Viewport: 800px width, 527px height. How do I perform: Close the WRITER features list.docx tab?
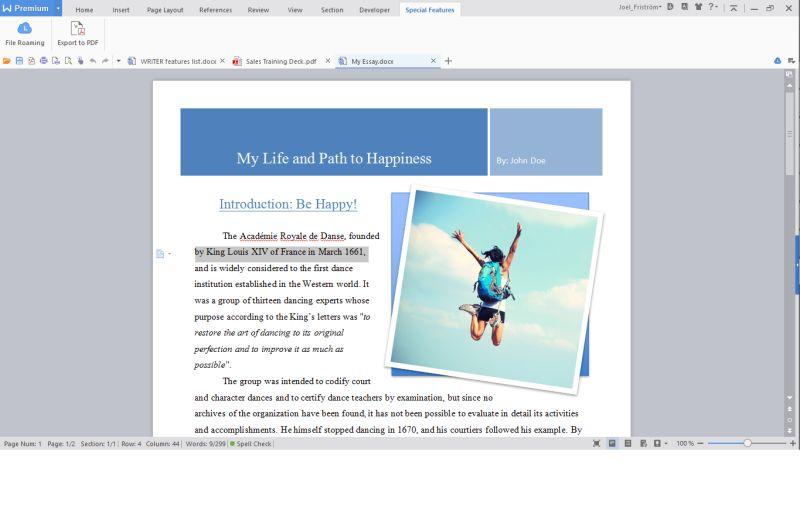point(222,61)
